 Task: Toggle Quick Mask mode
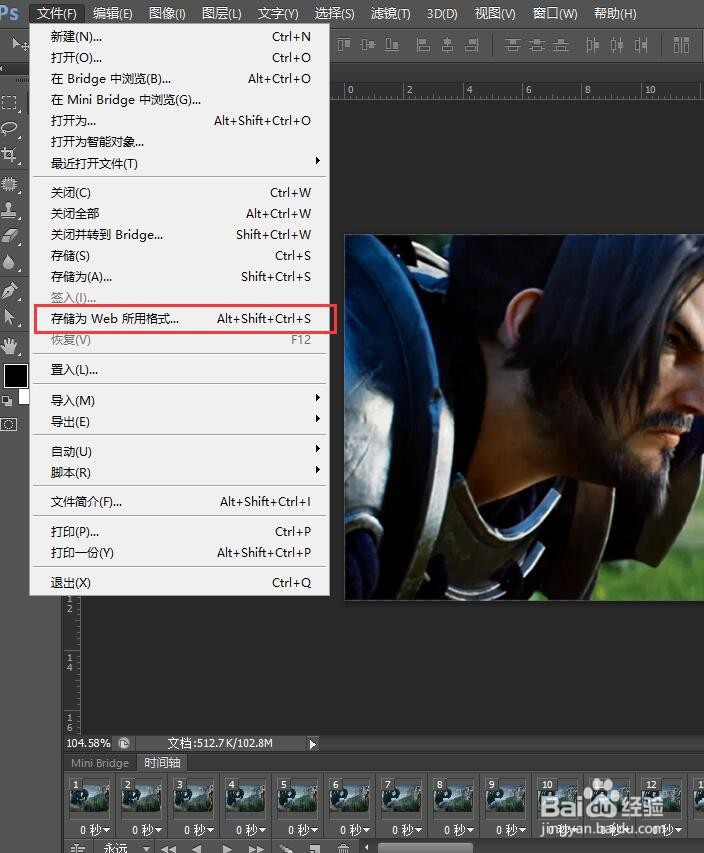[x=9, y=424]
